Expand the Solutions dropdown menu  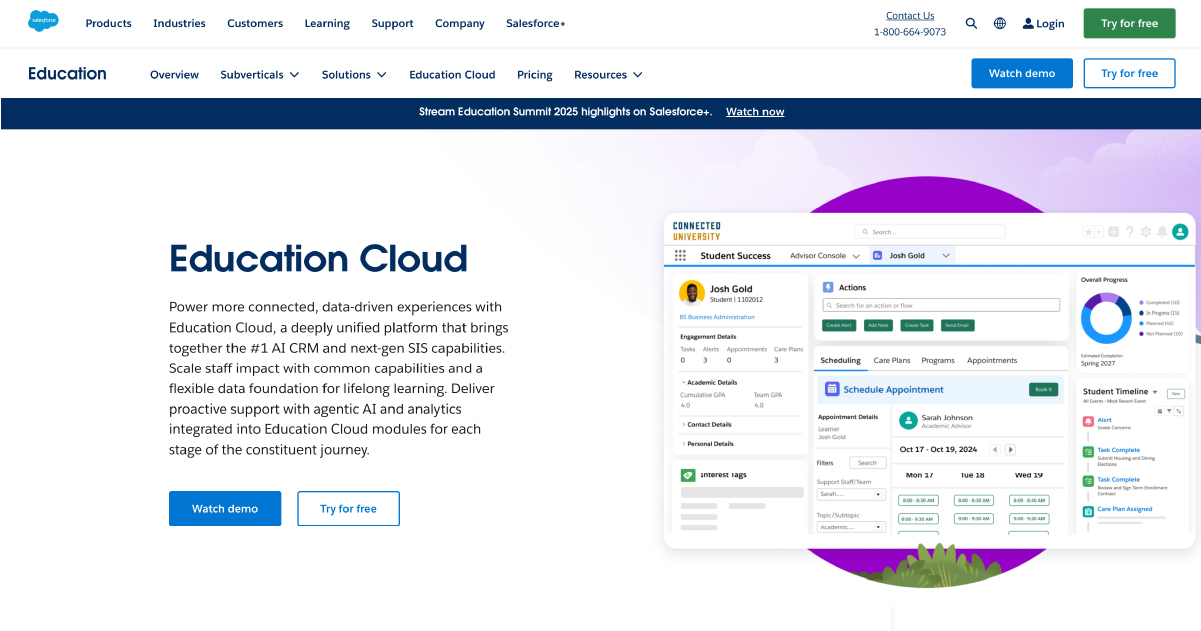[x=355, y=74]
